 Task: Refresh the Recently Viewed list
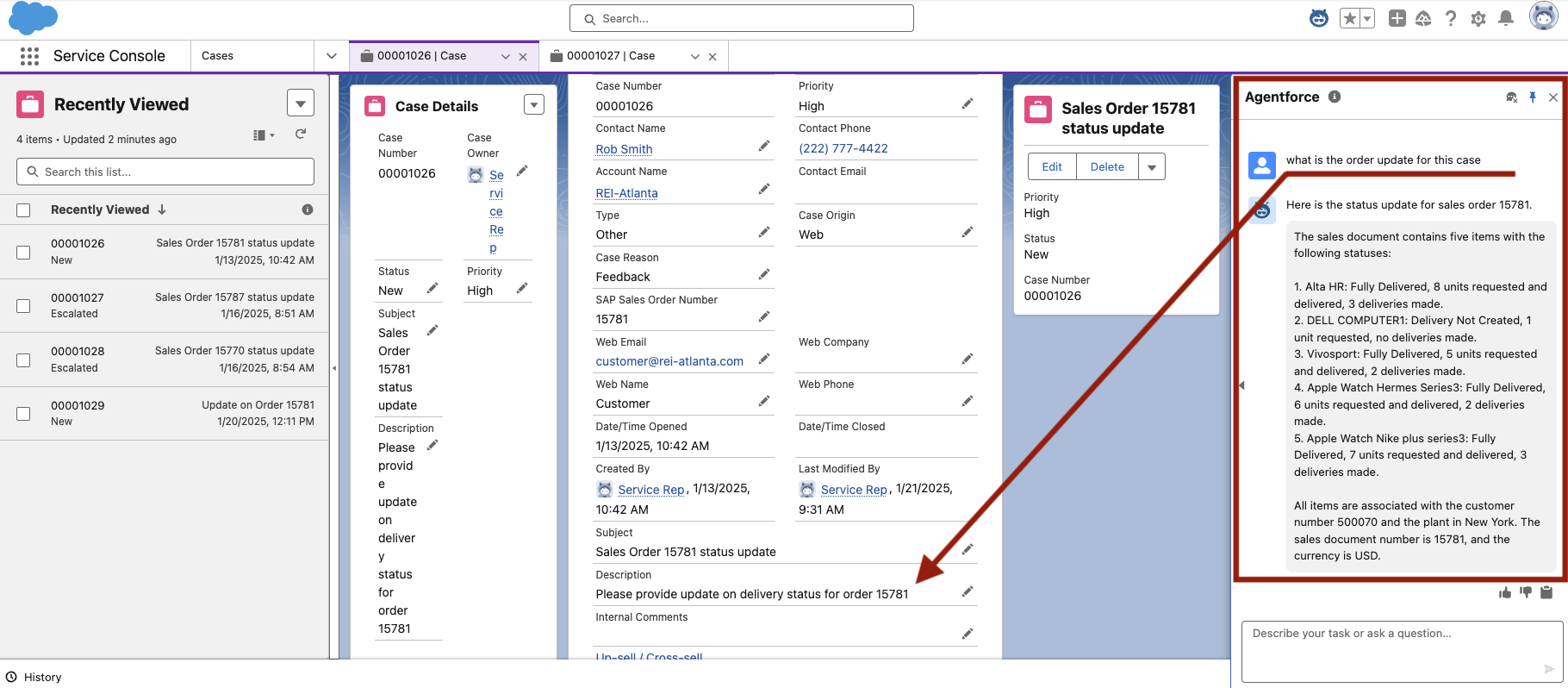coord(301,134)
